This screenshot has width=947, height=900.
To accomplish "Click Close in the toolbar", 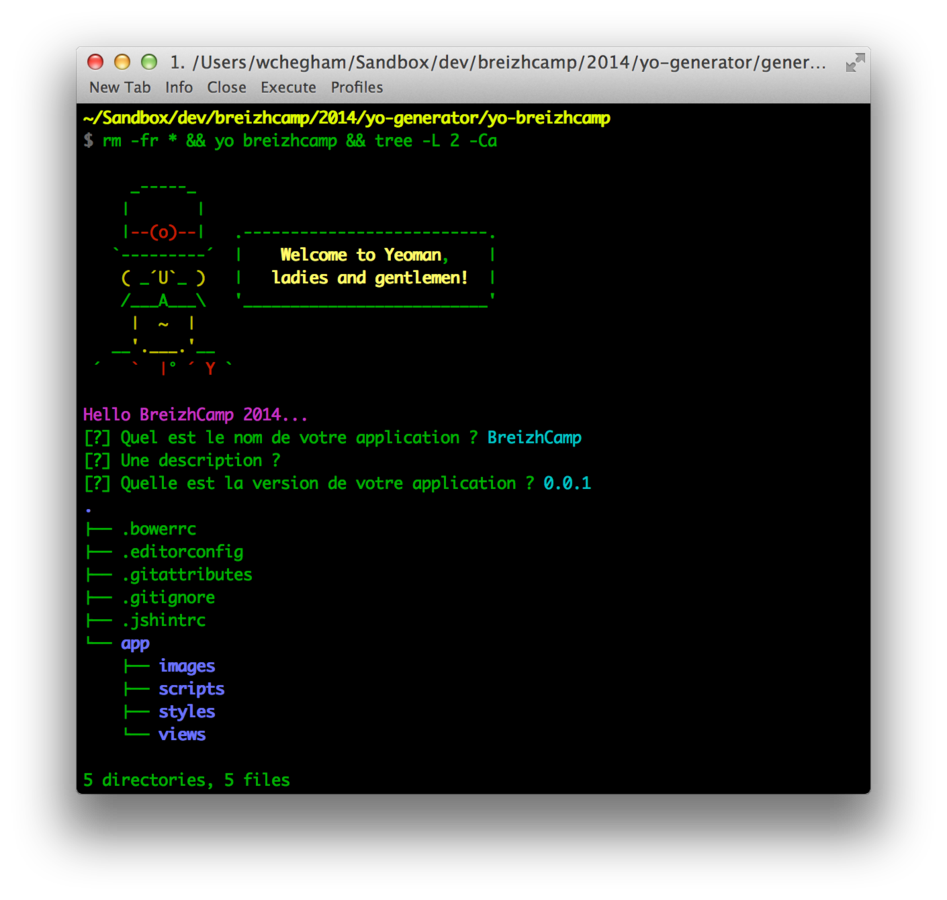I will coord(226,88).
